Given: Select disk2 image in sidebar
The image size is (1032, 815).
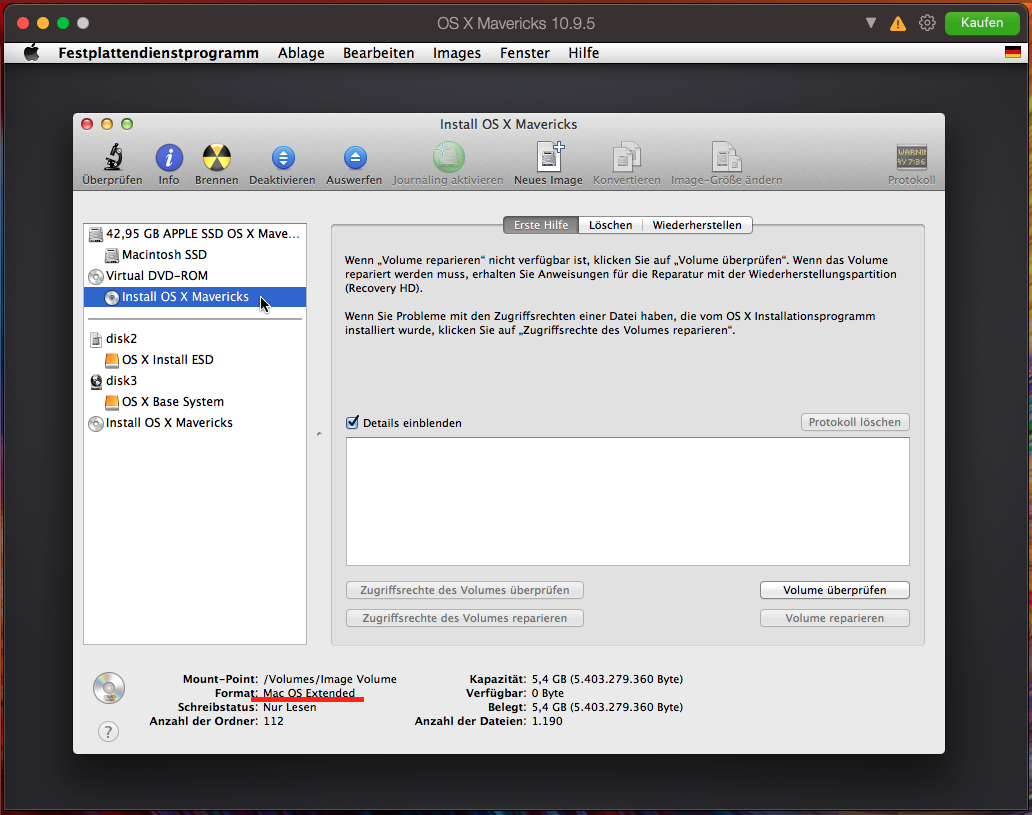Looking at the screenshot, I should point(195,339).
